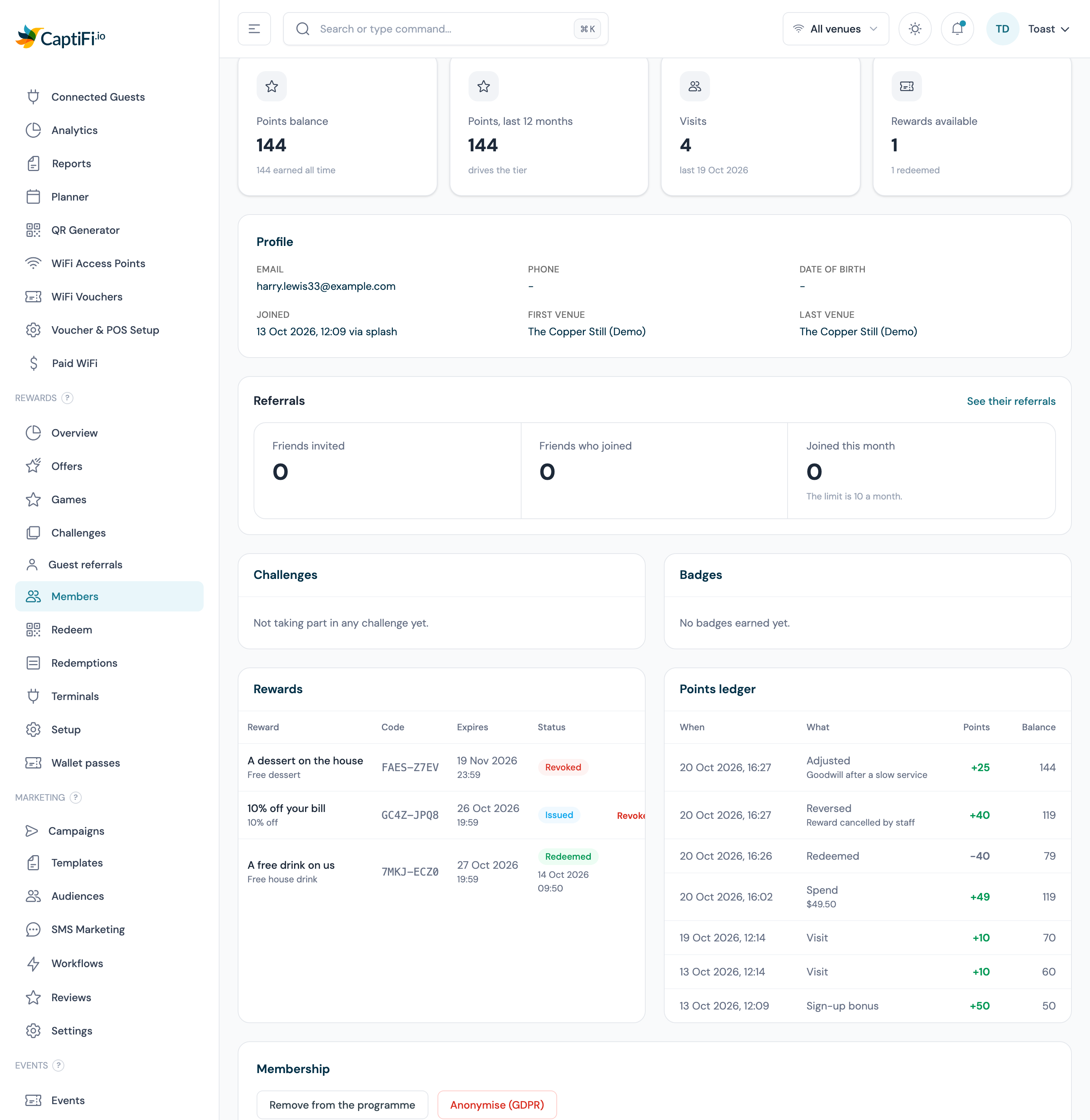Click the Challenges sidebar icon
This screenshot has width=1090, height=1120.
(x=33, y=533)
